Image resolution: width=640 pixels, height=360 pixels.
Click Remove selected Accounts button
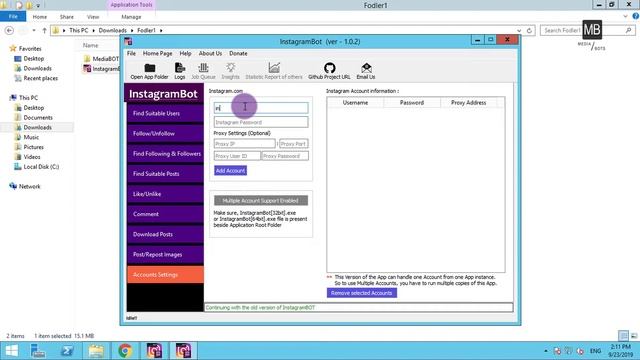(362, 293)
